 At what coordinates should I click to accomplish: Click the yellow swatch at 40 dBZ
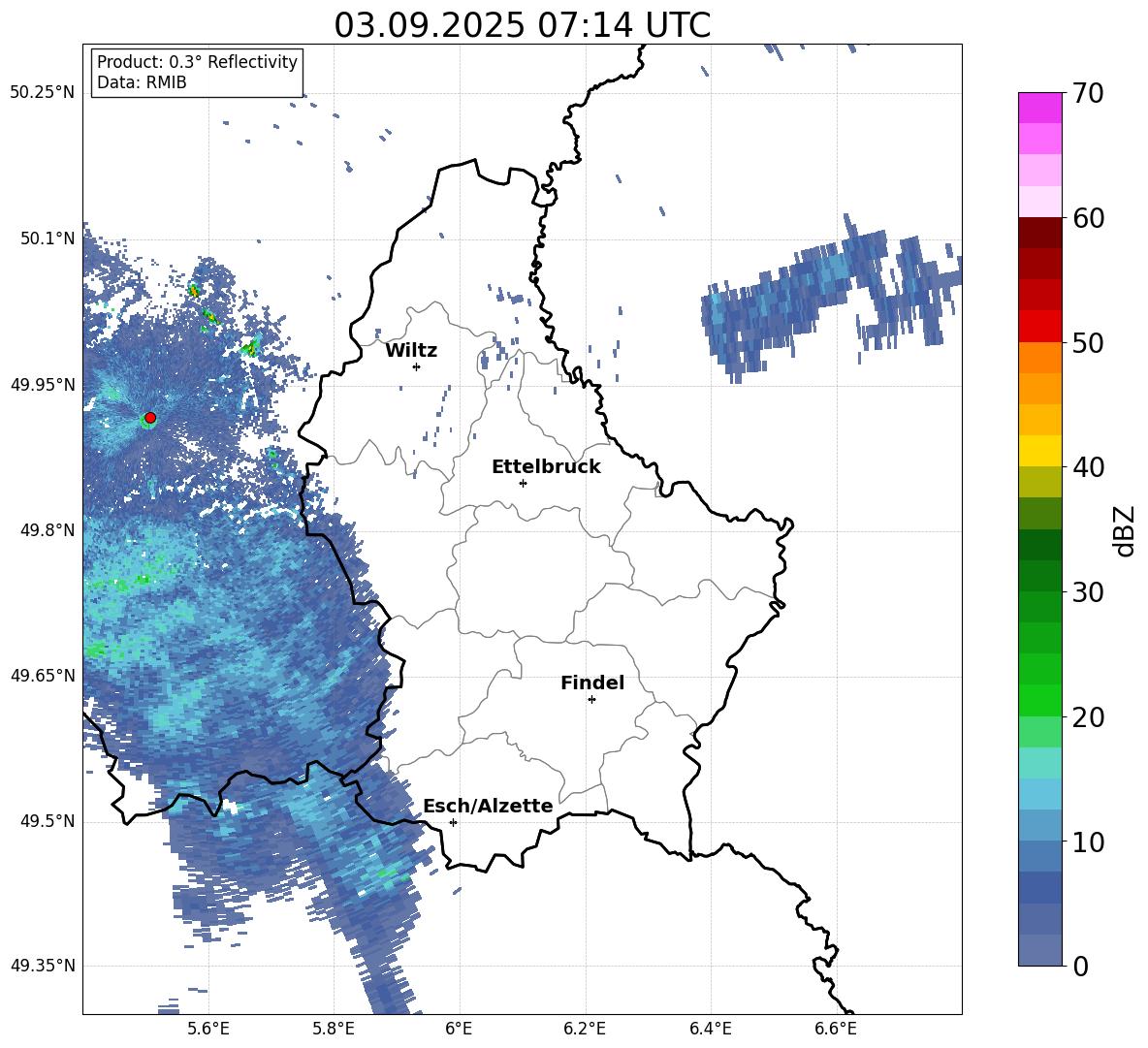tap(1039, 451)
